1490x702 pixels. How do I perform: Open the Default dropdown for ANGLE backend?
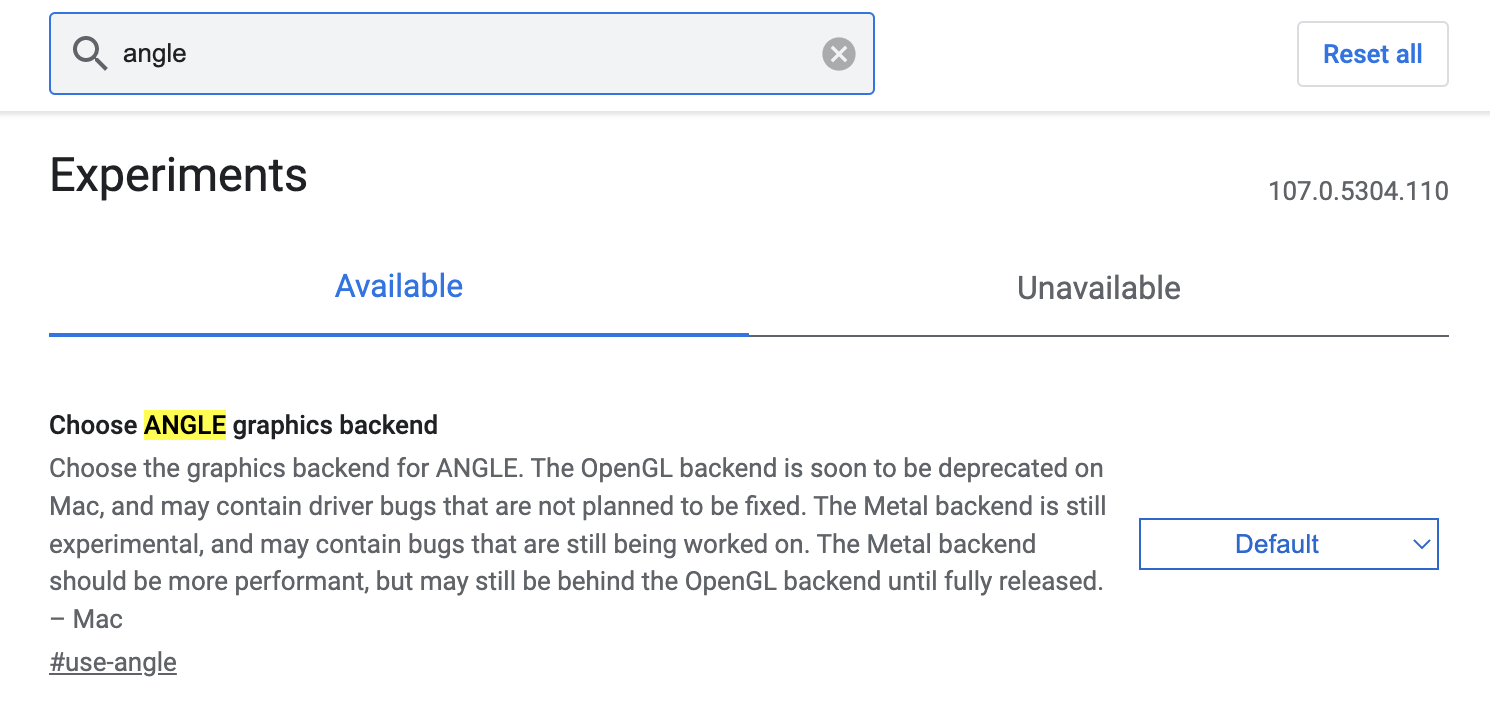coord(1288,544)
